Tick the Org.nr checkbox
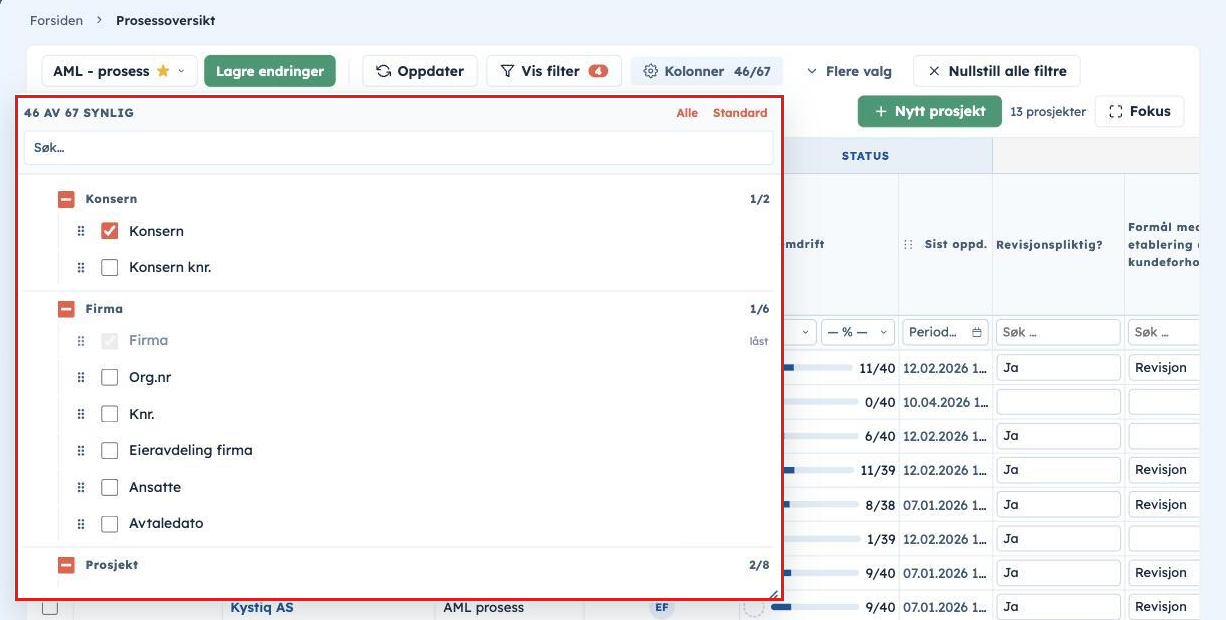The width and height of the screenshot is (1226, 620). tap(110, 378)
